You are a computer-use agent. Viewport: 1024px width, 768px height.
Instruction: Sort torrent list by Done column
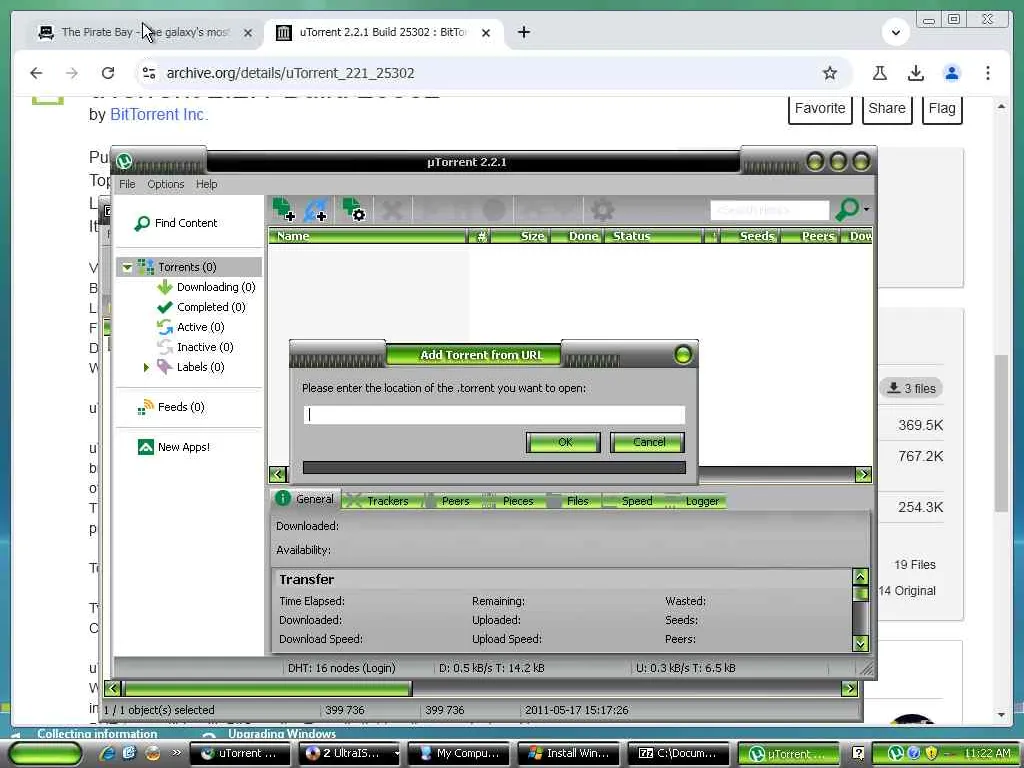(577, 236)
